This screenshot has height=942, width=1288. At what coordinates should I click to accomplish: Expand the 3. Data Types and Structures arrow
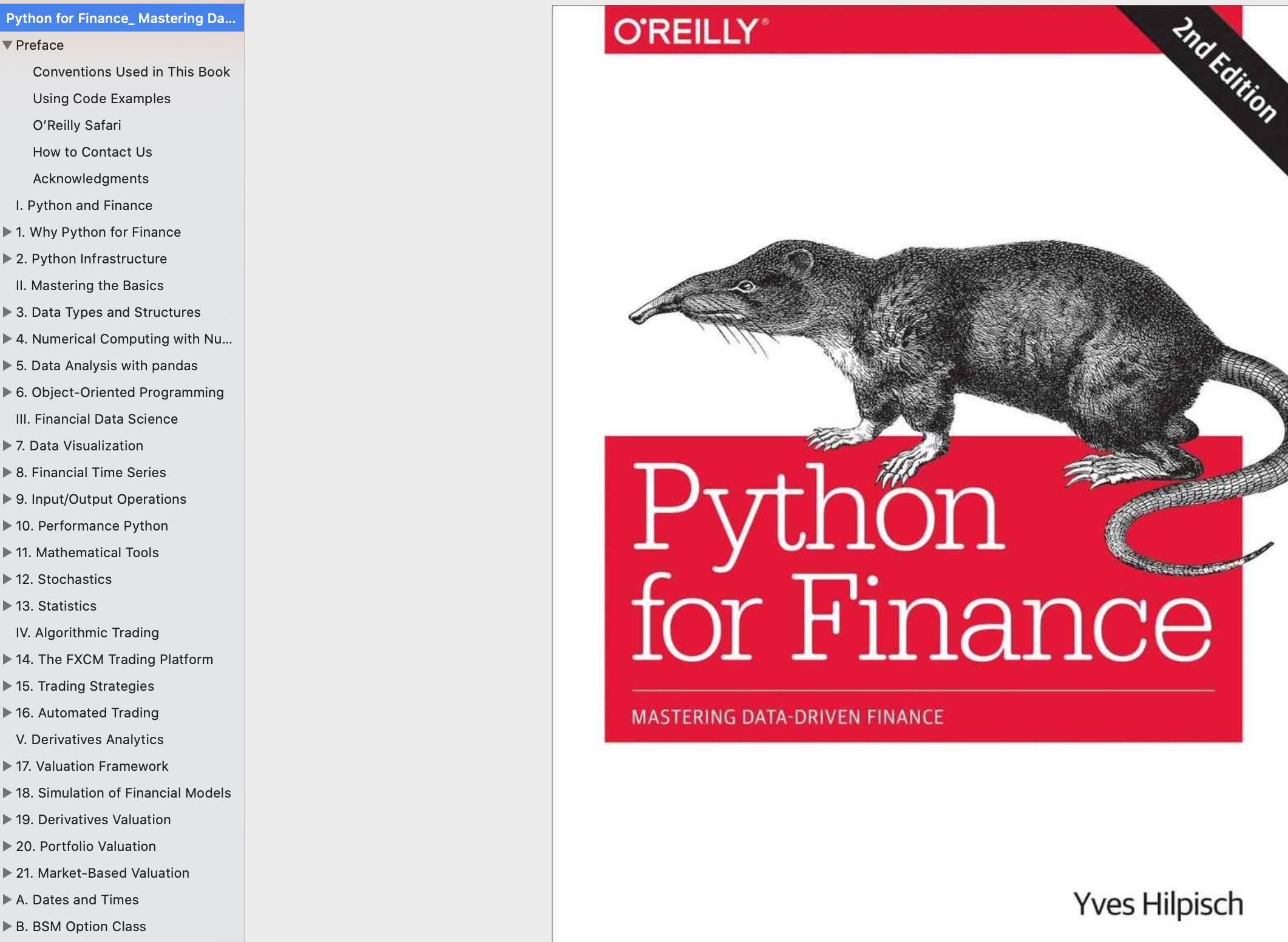tap(7, 312)
